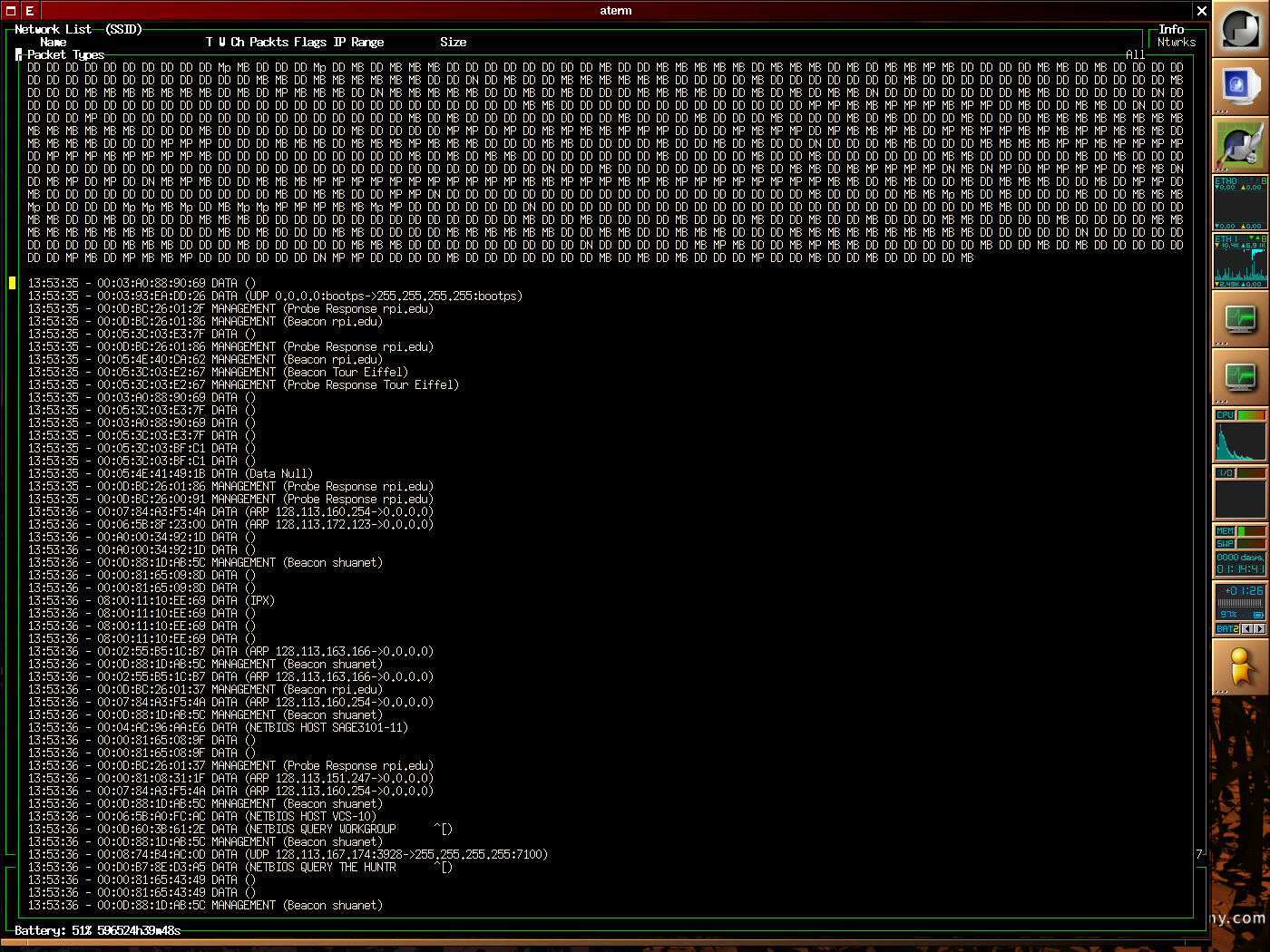Click the Battery 51% status line
1270x952 pixels.
click(x=97, y=930)
